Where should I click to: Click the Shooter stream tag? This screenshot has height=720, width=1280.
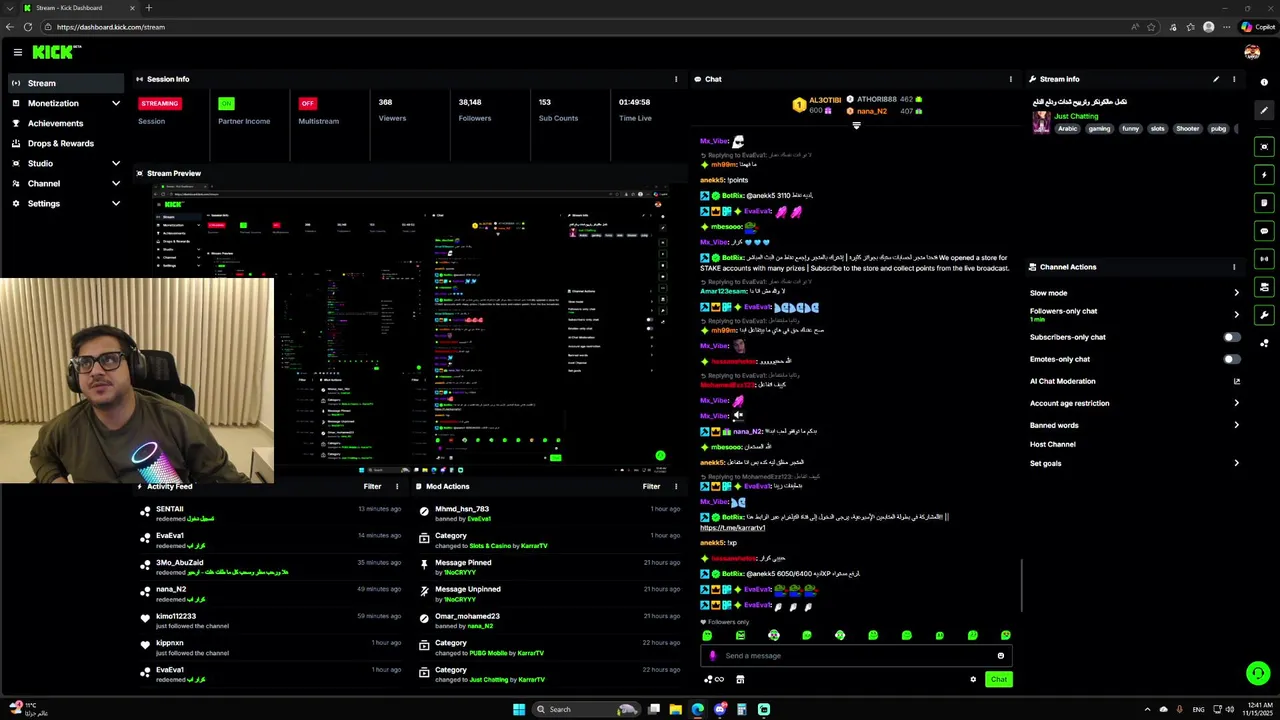click(x=1187, y=129)
